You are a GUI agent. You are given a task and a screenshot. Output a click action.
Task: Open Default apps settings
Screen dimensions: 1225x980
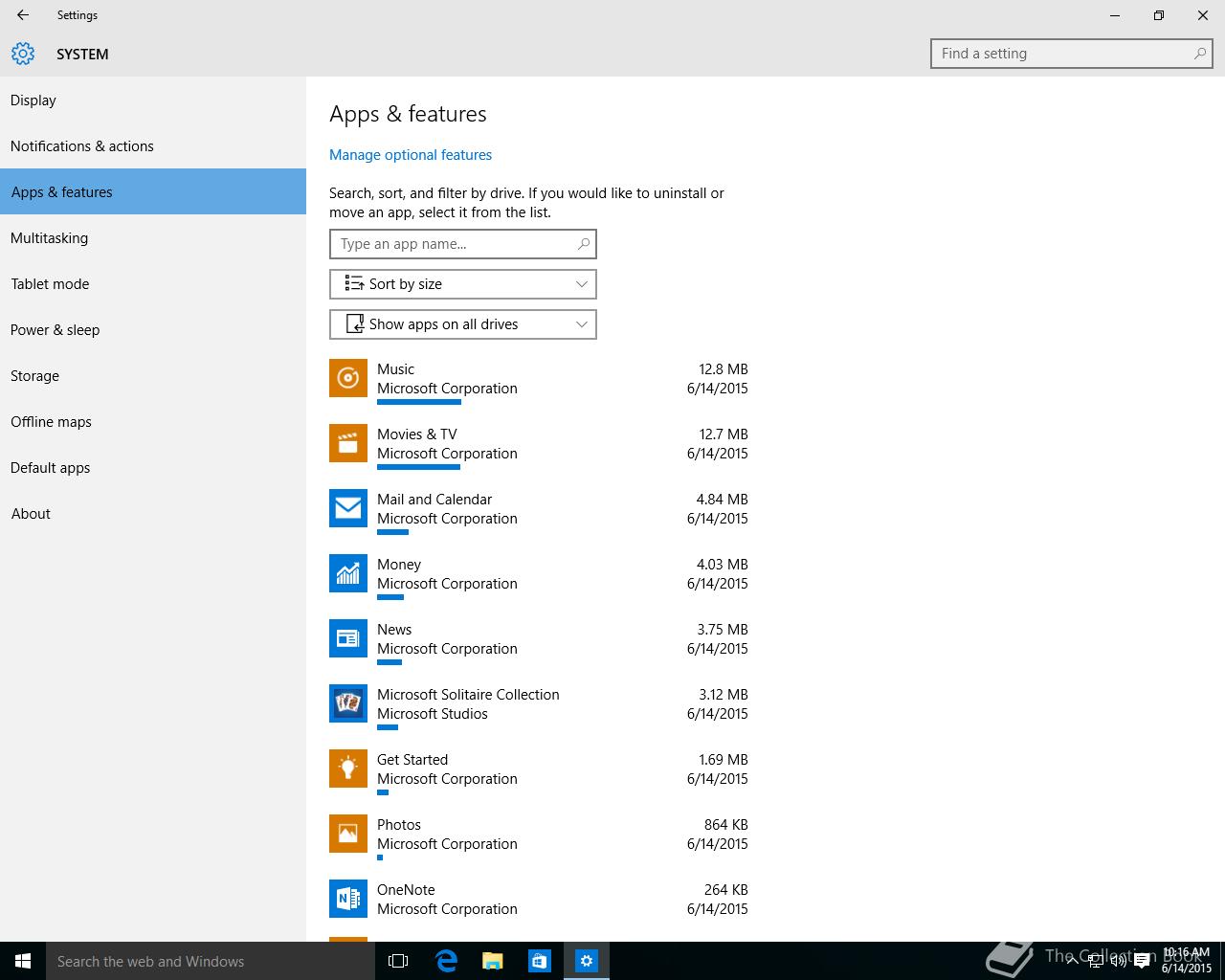point(153,467)
